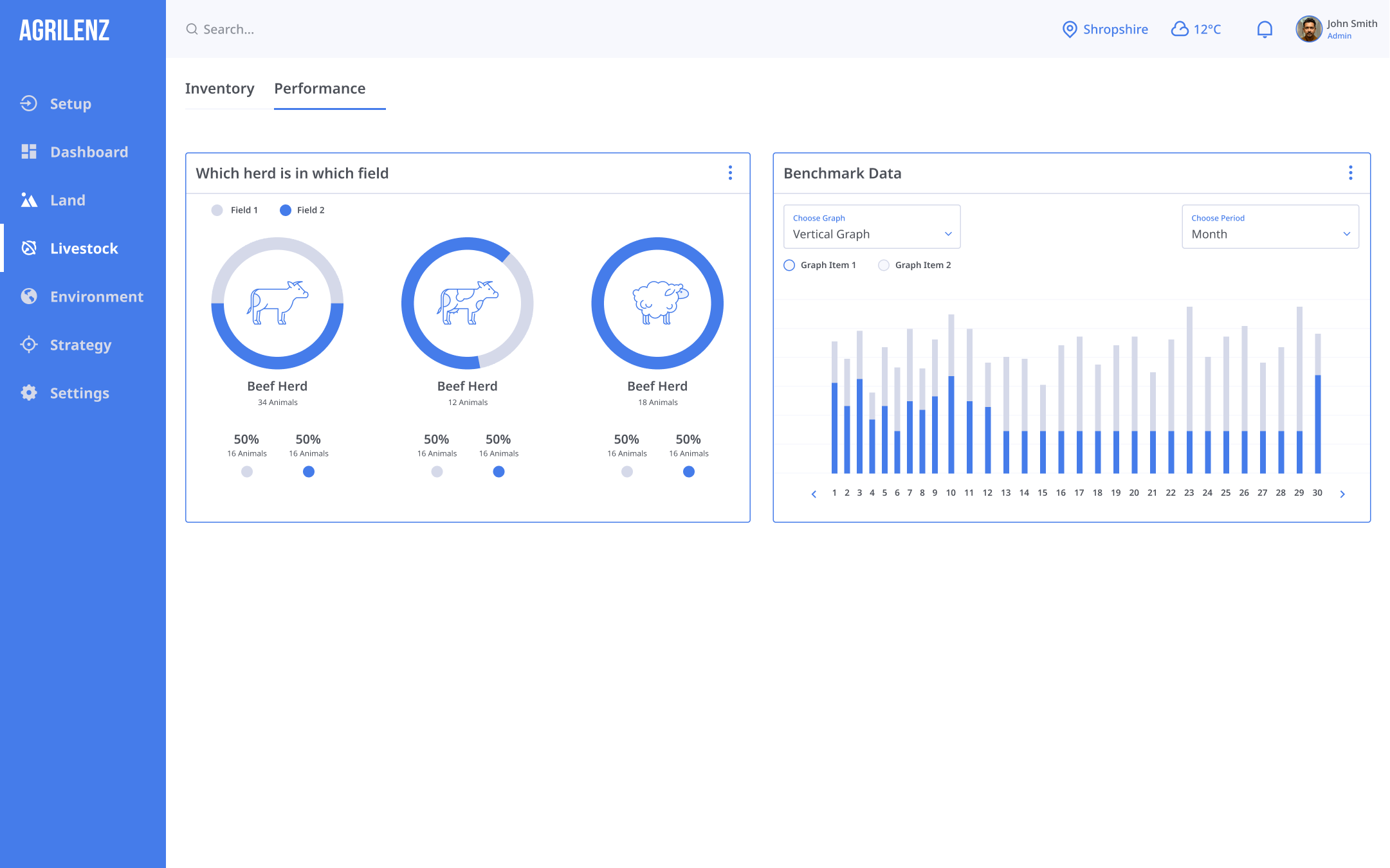The image size is (1390, 868).
Task: Click the Shropshire location pin icon
Action: click(x=1069, y=30)
